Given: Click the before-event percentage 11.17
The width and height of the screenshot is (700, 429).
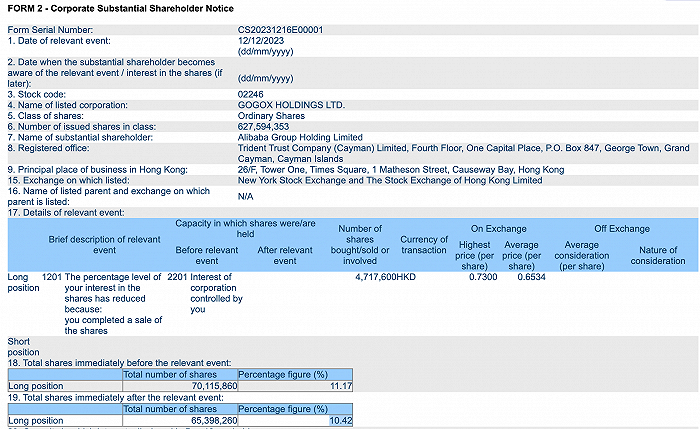Looking at the screenshot, I should point(341,386).
